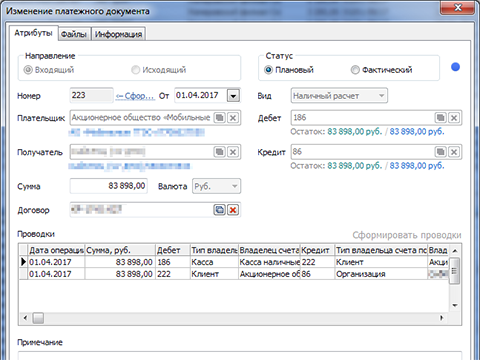Click the Акционерное об cell in second row
The width and height of the screenshot is (480, 360).
coord(269,274)
